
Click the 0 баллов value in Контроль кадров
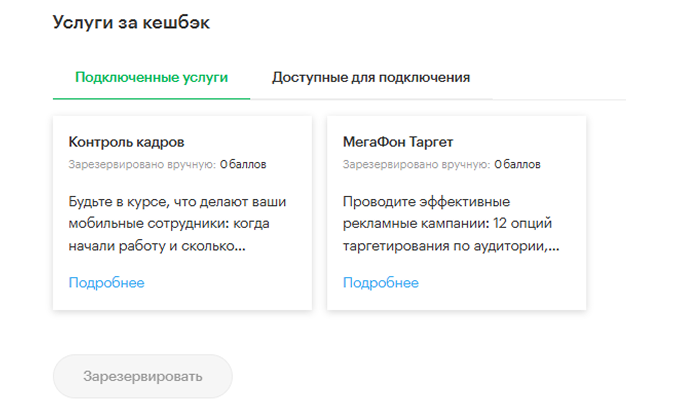[x=243, y=164]
